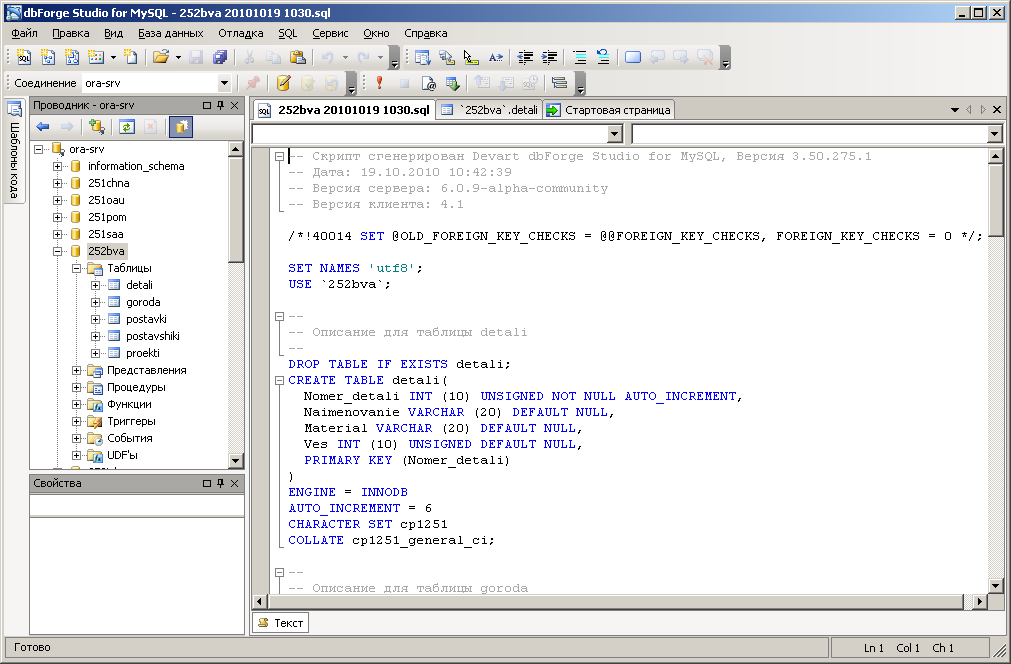Click the Open file folder icon

point(160,58)
